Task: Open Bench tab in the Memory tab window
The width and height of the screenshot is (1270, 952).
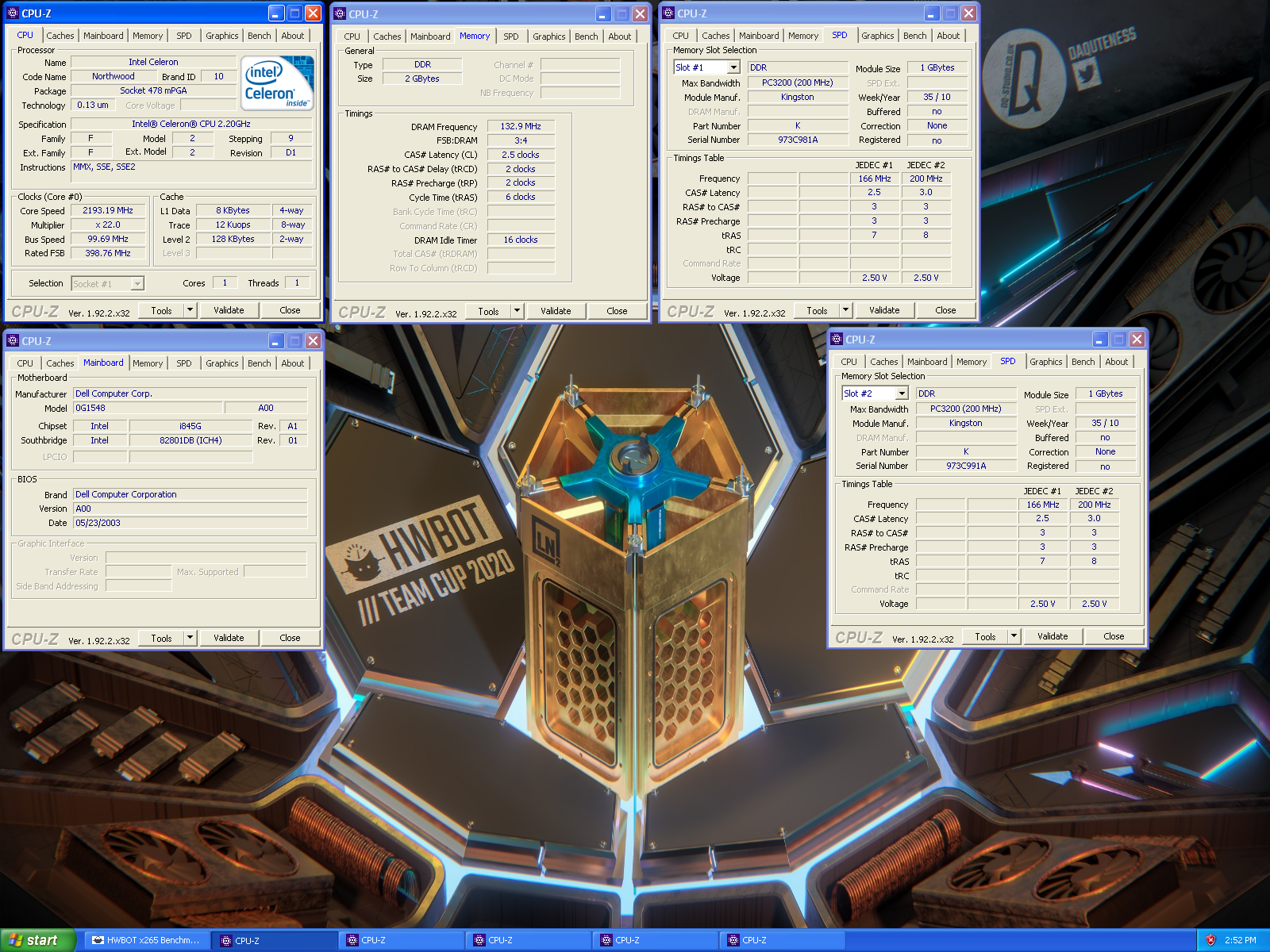Action: pos(587,36)
